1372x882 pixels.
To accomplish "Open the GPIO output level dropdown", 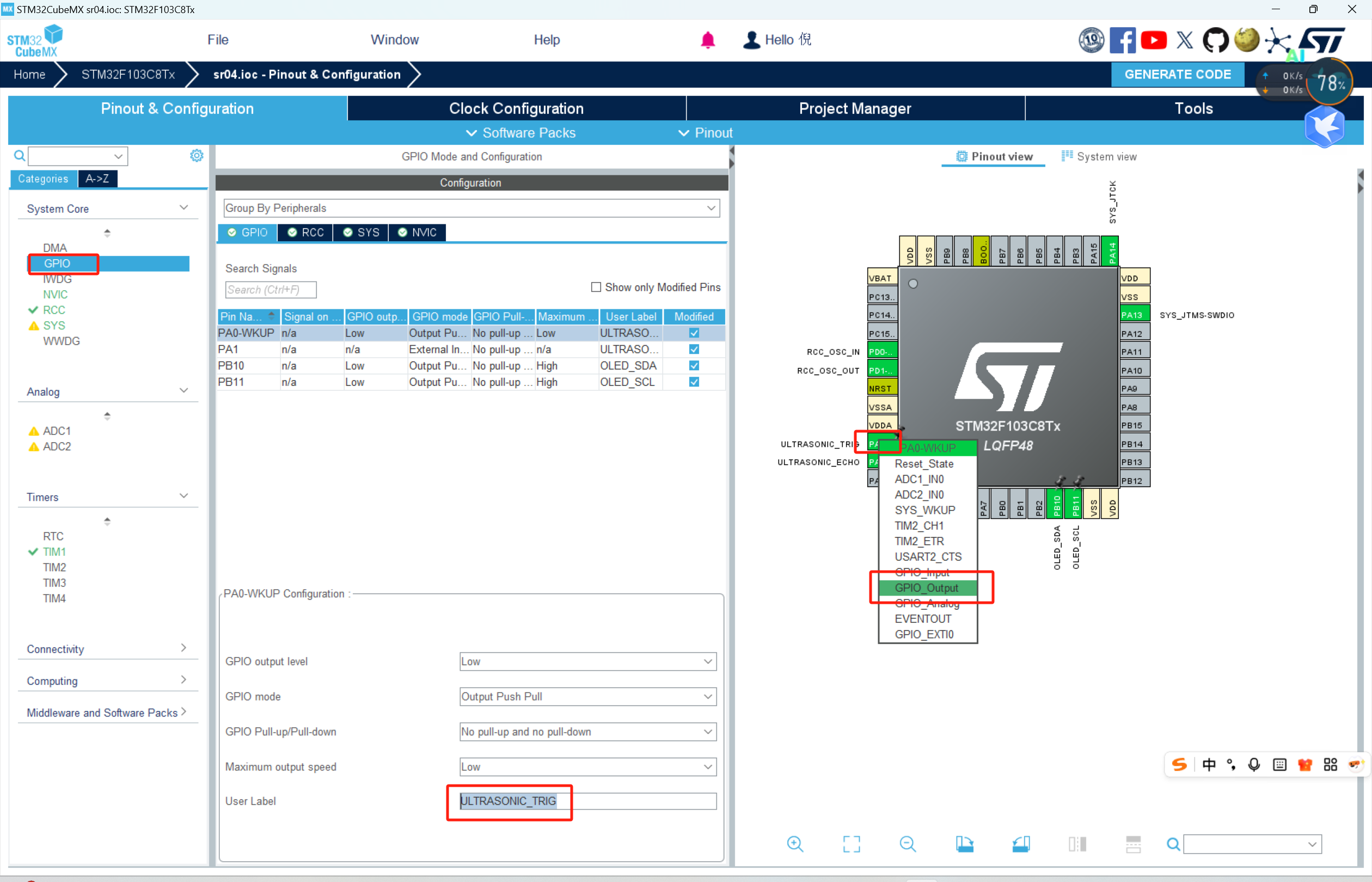I will click(x=587, y=661).
